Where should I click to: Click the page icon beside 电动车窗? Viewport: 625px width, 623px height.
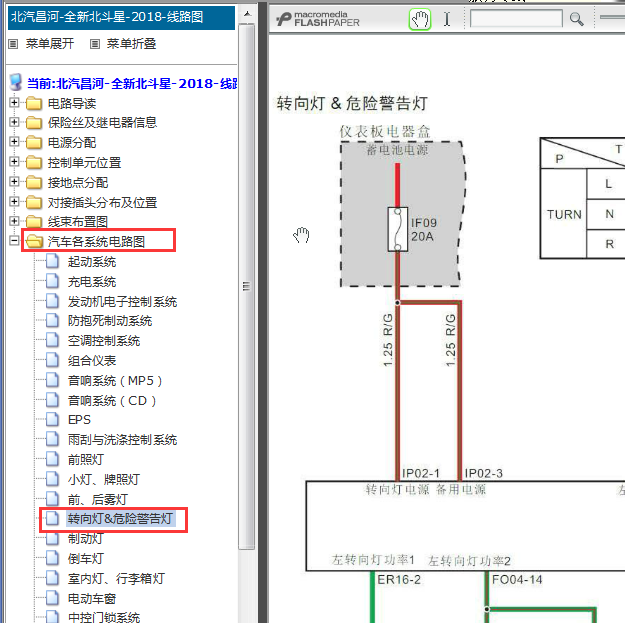point(52,597)
